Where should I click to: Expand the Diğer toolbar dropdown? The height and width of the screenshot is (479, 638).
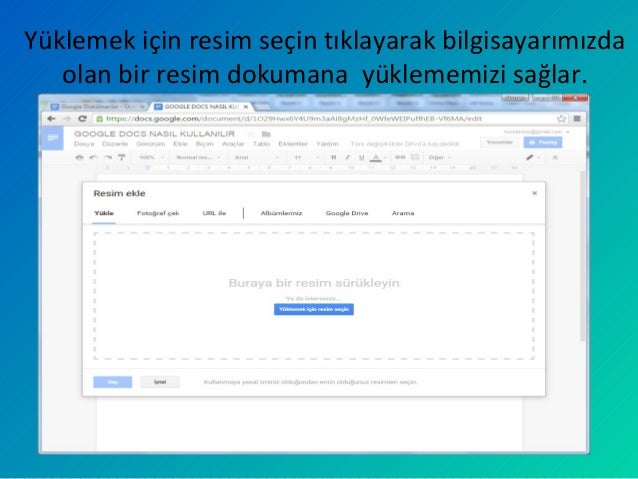tap(439, 157)
